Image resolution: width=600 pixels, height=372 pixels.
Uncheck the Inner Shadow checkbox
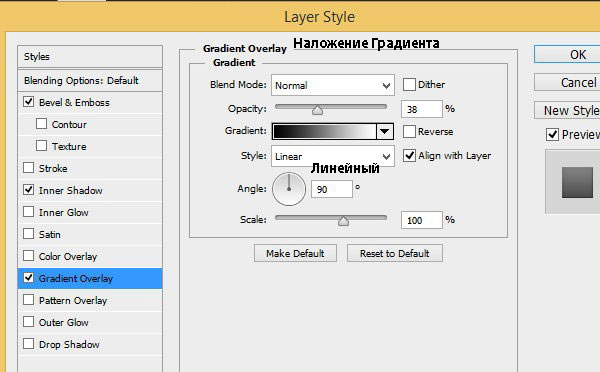point(29,190)
